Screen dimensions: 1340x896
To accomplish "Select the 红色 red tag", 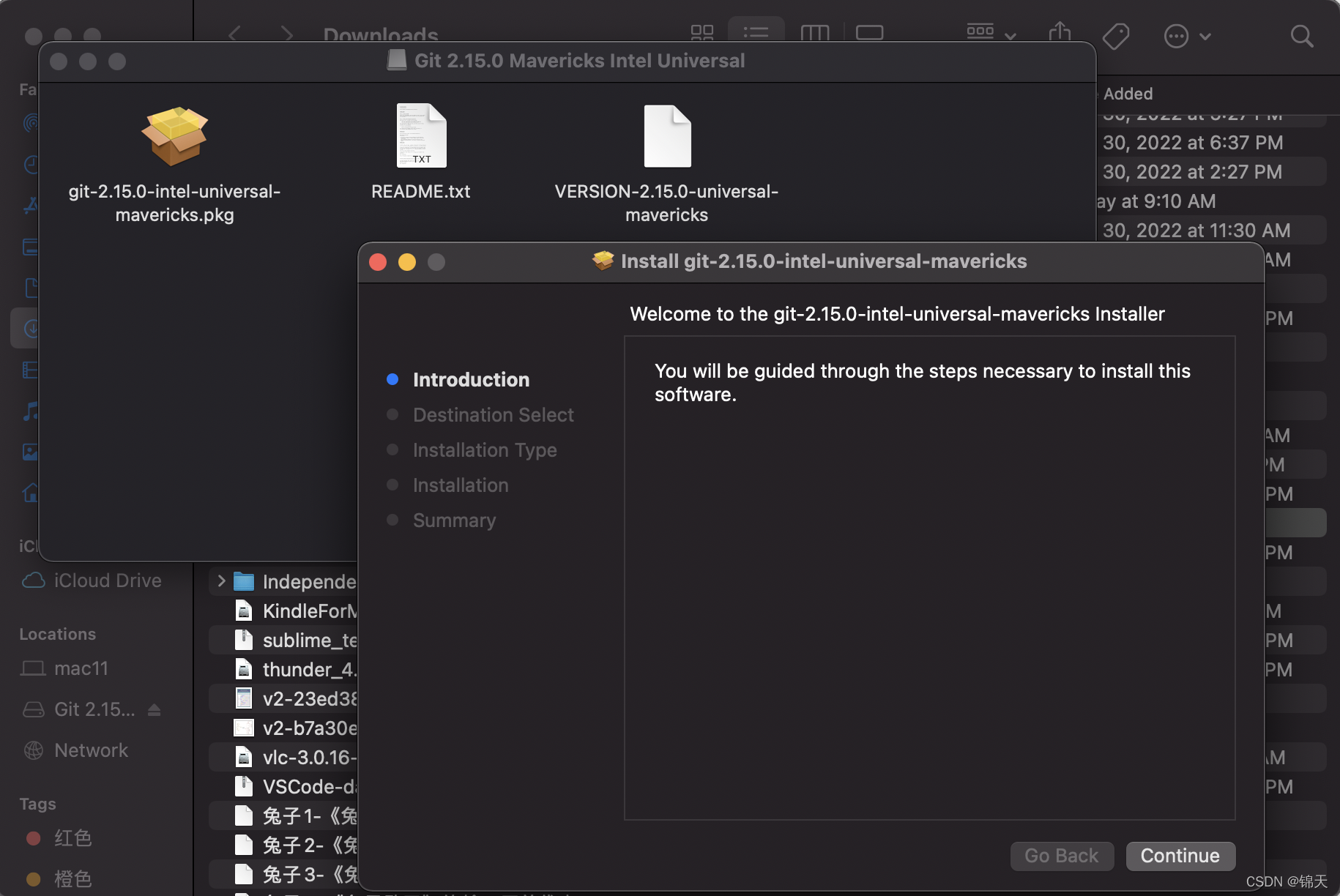I will pos(59,838).
